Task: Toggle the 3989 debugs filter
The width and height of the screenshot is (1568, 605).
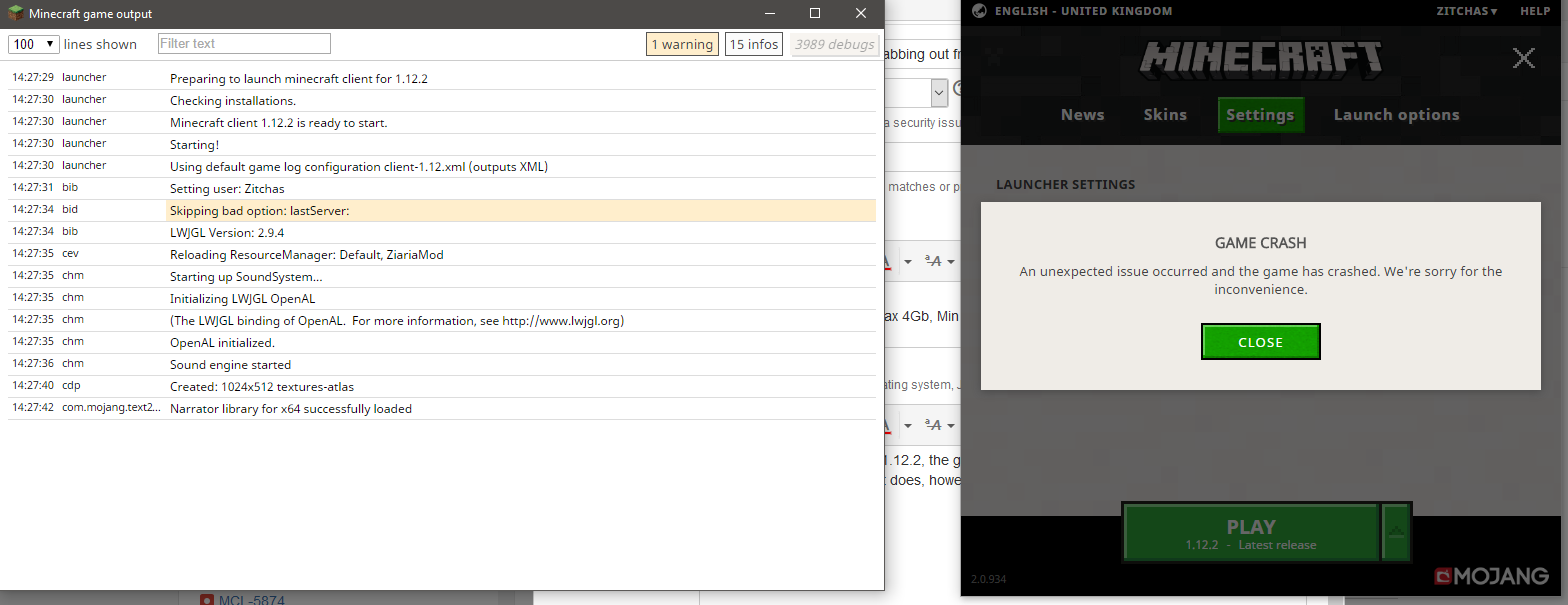Action: point(835,44)
